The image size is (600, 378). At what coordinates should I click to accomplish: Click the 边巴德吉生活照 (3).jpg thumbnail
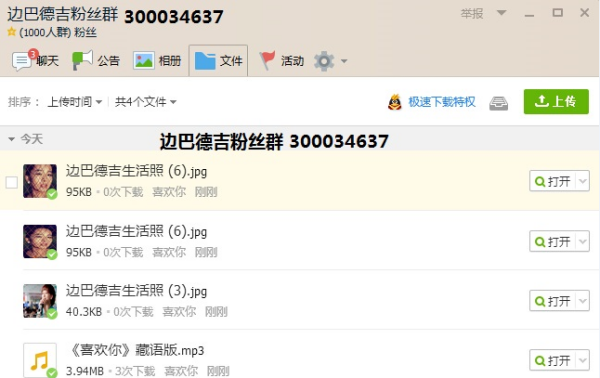pos(40,301)
